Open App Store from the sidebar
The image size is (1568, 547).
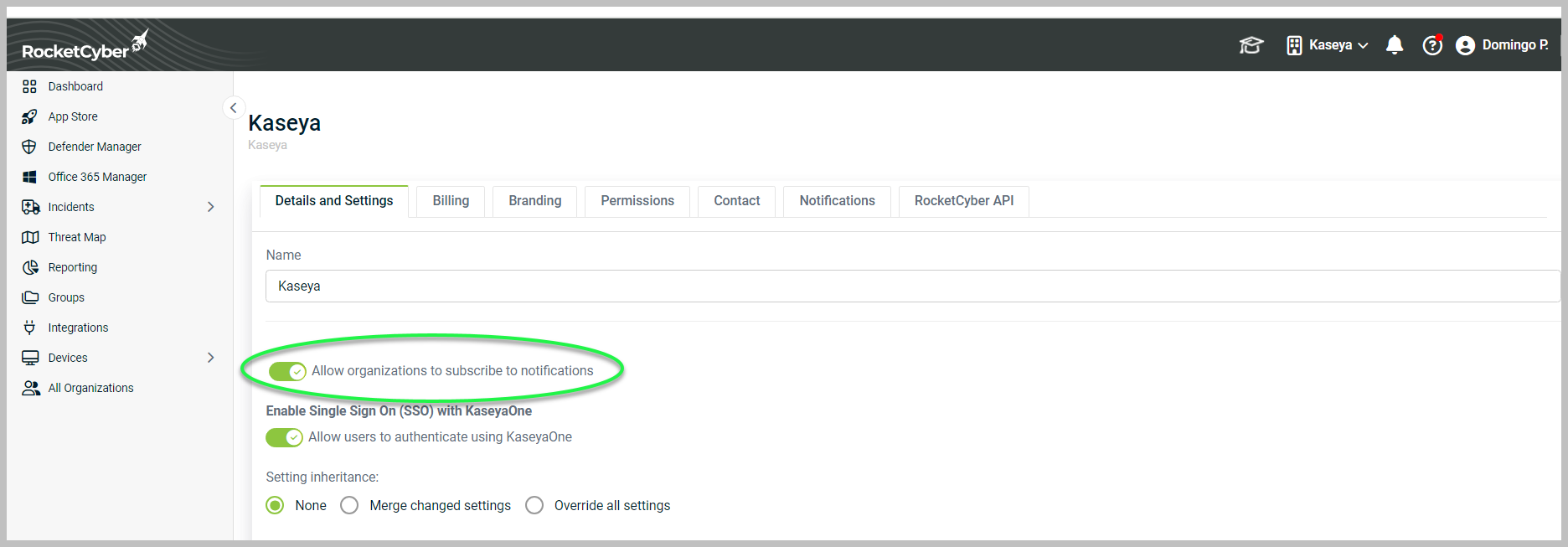(73, 116)
